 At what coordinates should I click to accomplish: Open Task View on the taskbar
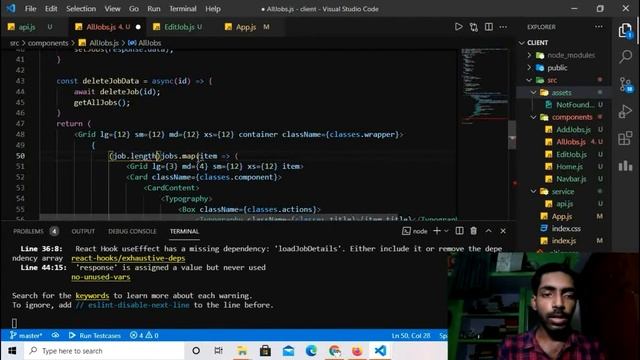tap(218, 351)
